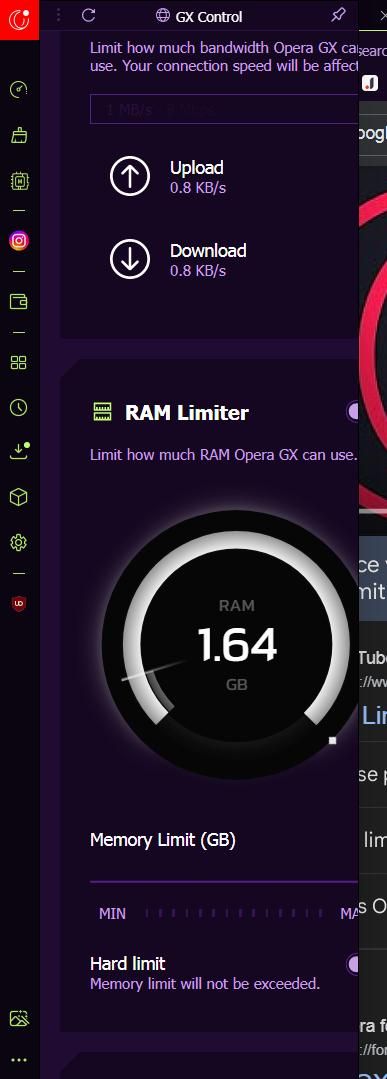The height and width of the screenshot is (1079, 387).
Task: Pin the GX Control panel
Action: (338, 15)
